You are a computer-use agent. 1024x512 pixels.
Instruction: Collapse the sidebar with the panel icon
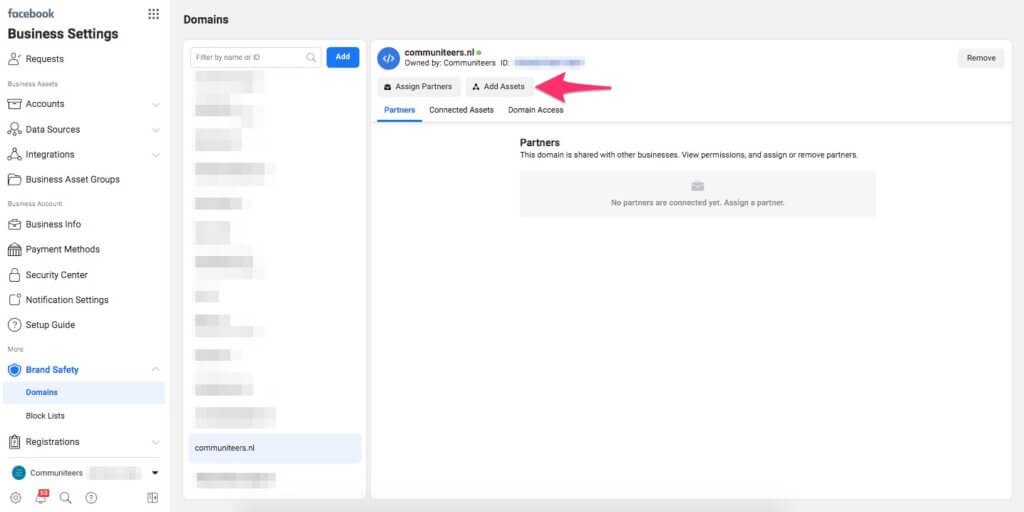[x=153, y=498]
